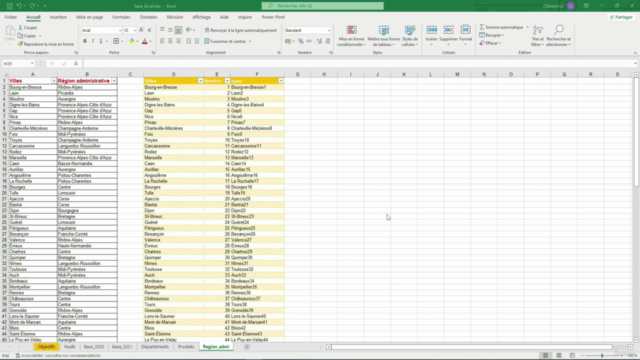Image resolution: width=640 pixels, height=360 pixels.
Task: Open the Format cells menu
Action: click(x=465, y=36)
